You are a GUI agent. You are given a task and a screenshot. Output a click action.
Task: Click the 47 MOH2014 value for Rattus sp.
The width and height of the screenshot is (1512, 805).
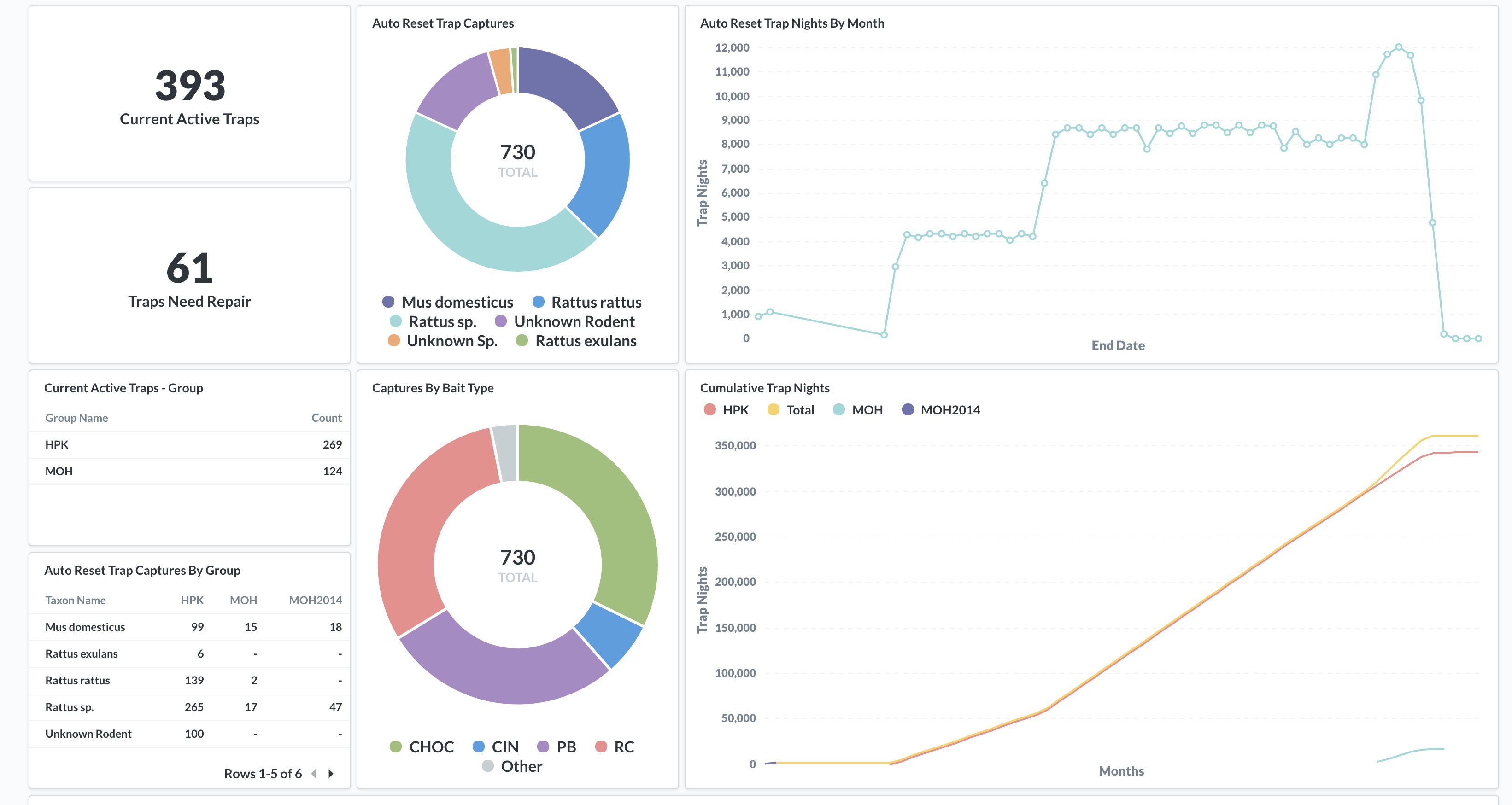coord(336,708)
